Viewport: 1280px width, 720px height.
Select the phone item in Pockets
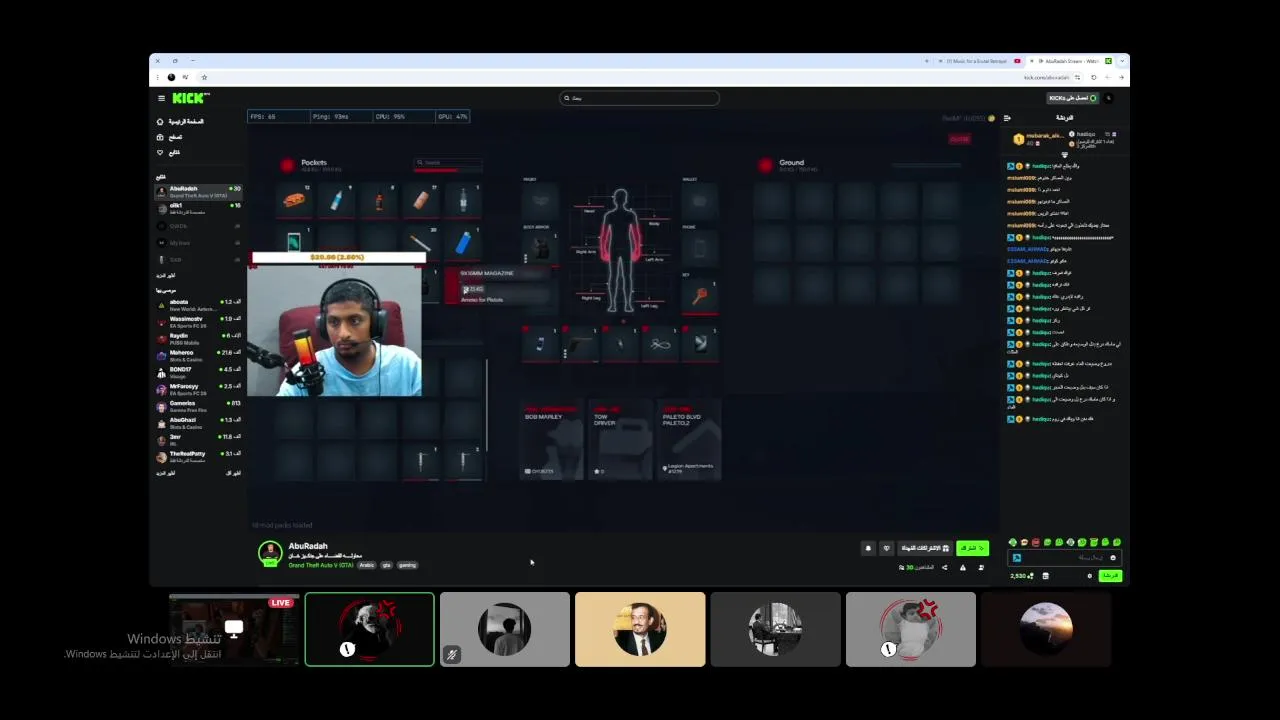pyautogui.click(x=294, y=242)
